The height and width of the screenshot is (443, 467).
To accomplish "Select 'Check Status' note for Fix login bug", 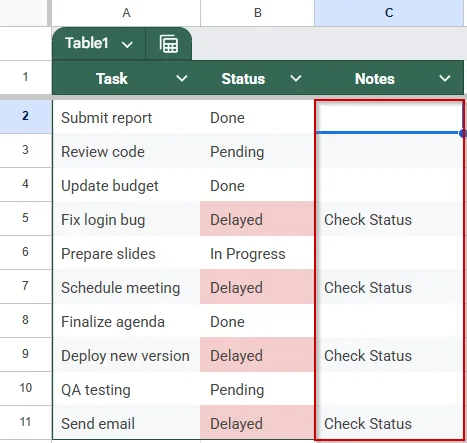I will pyautogui.click(x=389, y=219).
